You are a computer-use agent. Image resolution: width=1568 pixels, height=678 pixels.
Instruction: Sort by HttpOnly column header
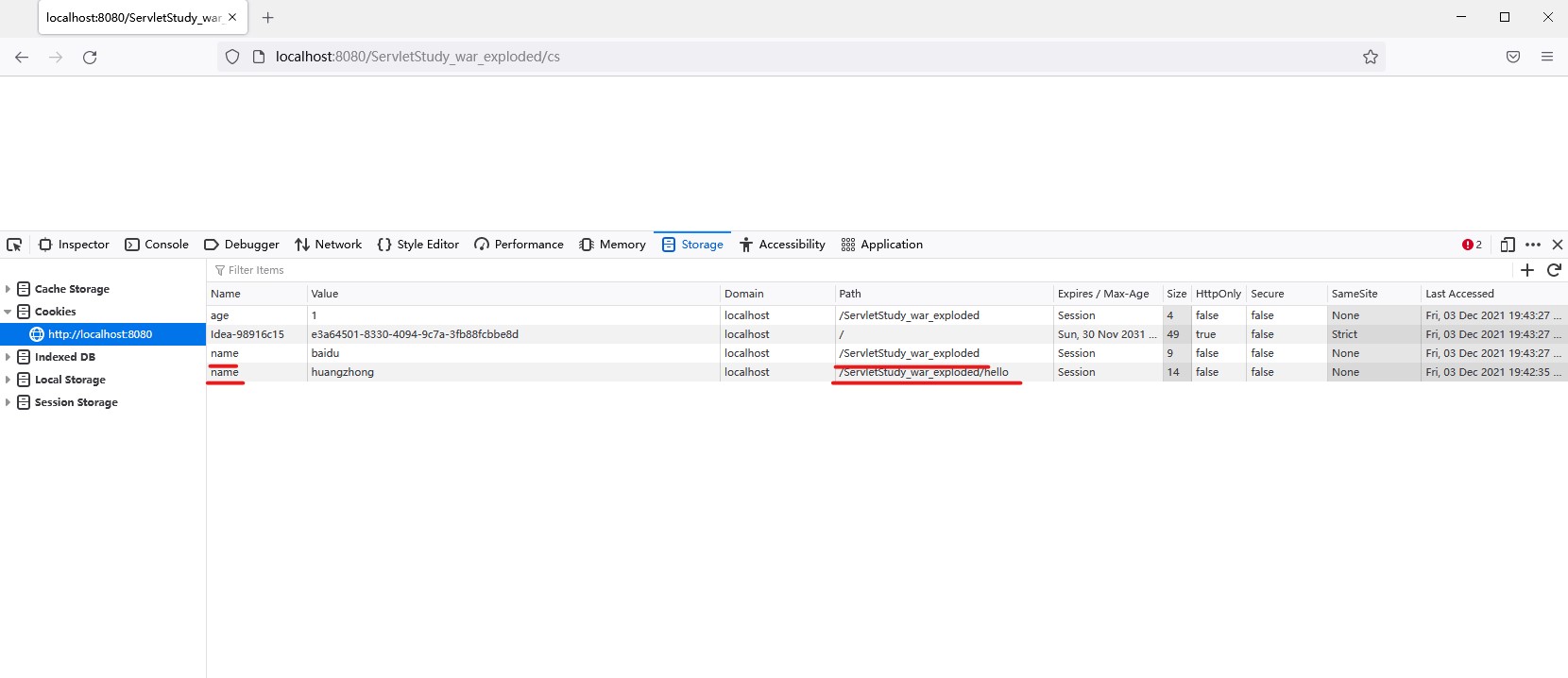1219,294
